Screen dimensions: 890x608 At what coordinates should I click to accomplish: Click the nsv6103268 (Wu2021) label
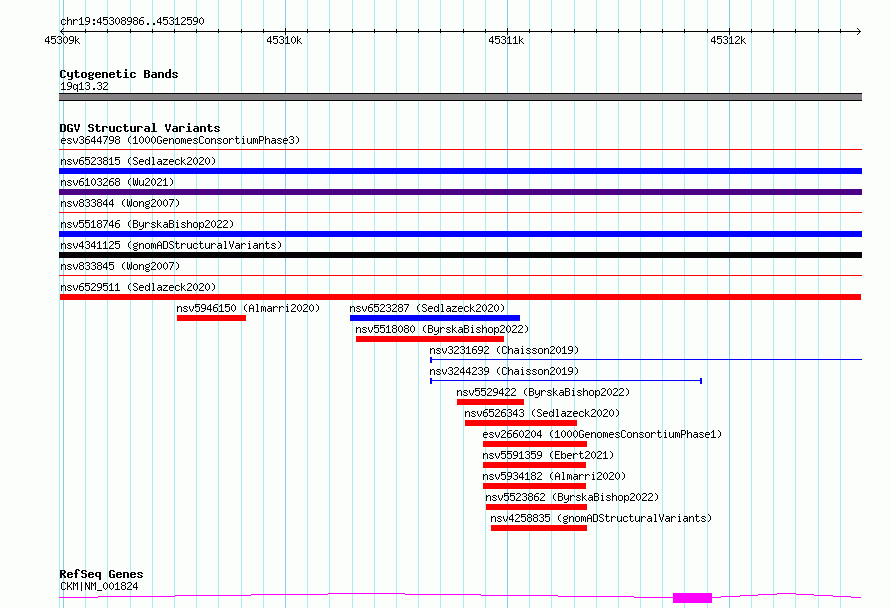pyautogui.click(x=117, y=182)
